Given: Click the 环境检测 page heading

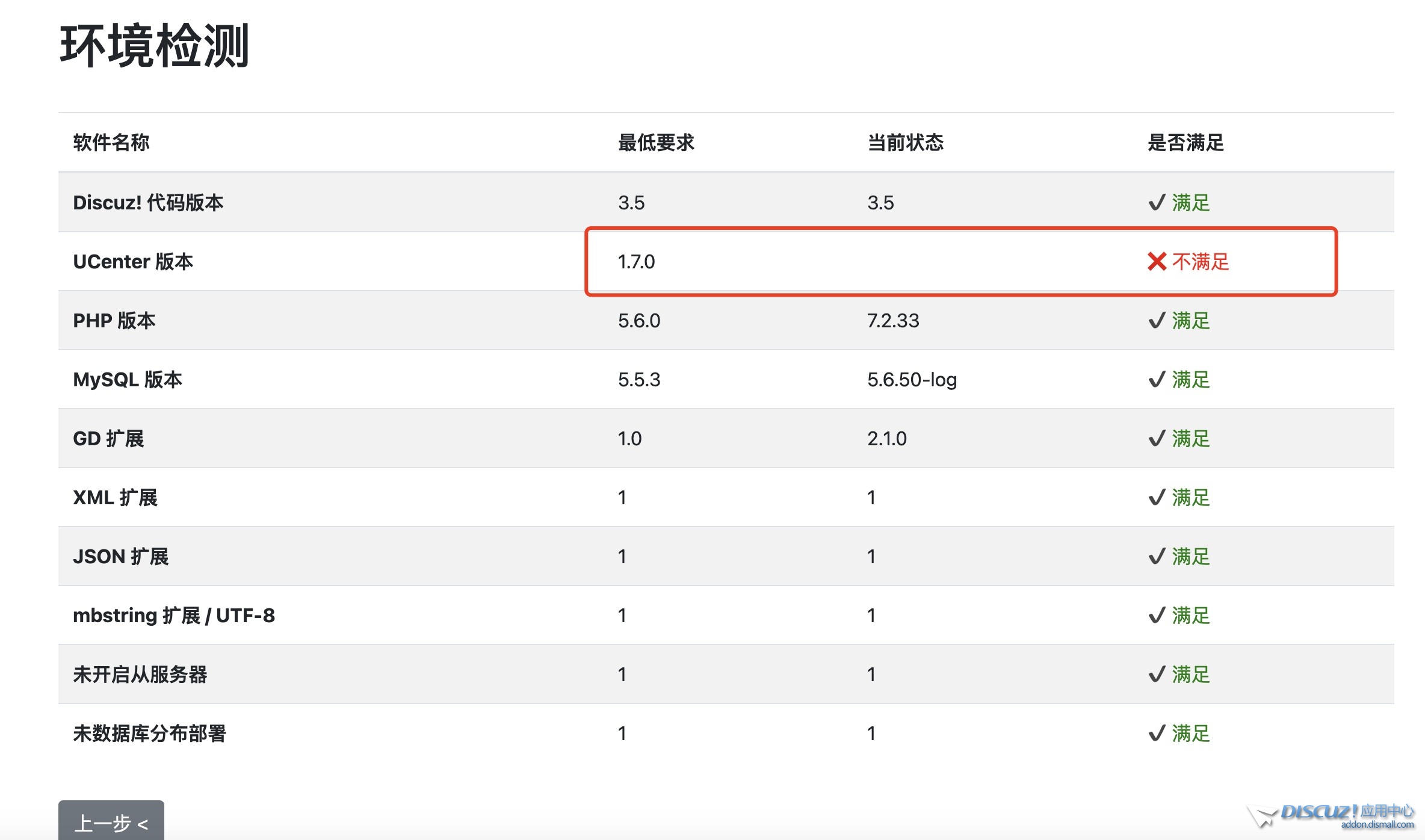Looking at the screenshot, I should click(x=155, y=46).
